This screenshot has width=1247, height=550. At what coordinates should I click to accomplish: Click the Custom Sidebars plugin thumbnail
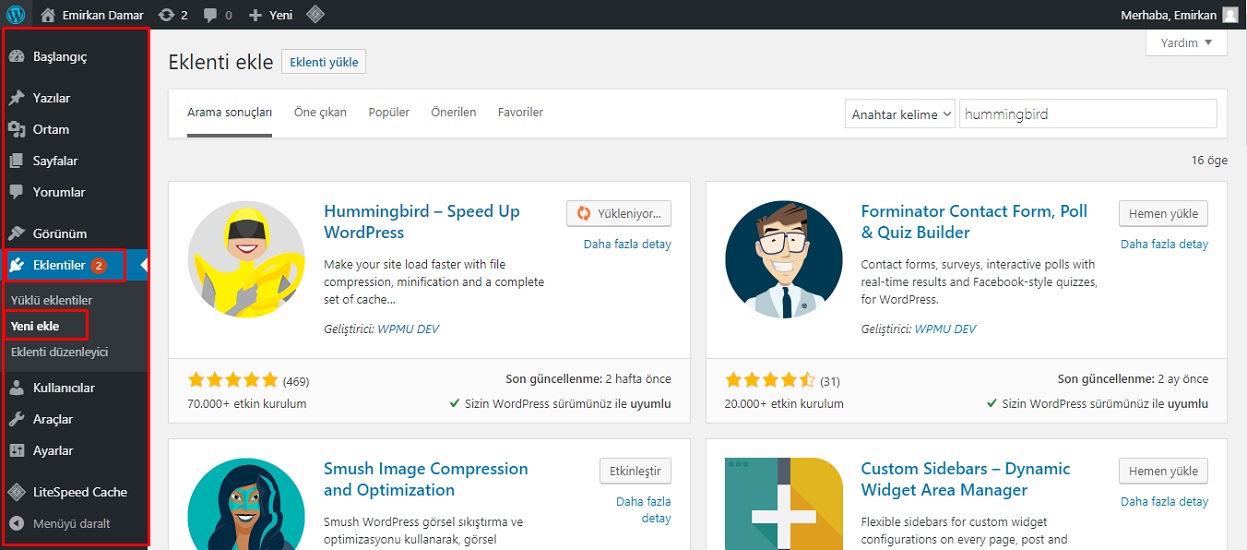[784, 503]
